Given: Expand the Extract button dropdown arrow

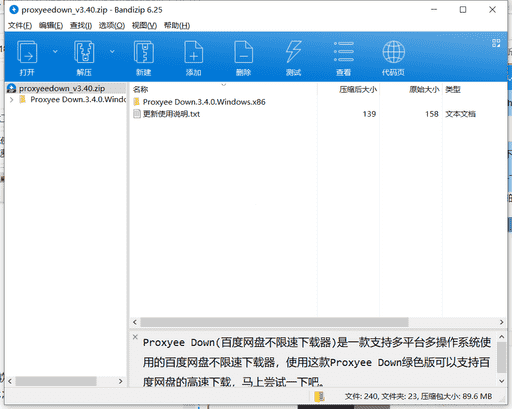Looking at the screenshot, I should point(112,51).
